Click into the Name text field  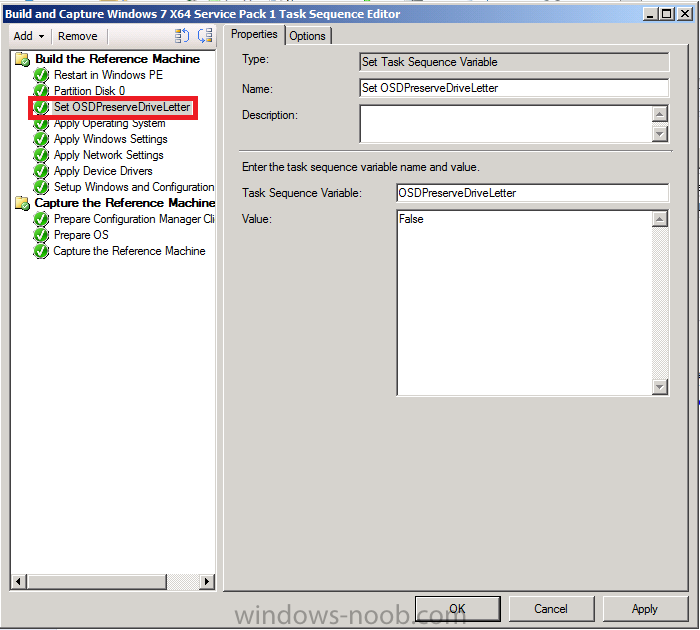coord(514,88)
